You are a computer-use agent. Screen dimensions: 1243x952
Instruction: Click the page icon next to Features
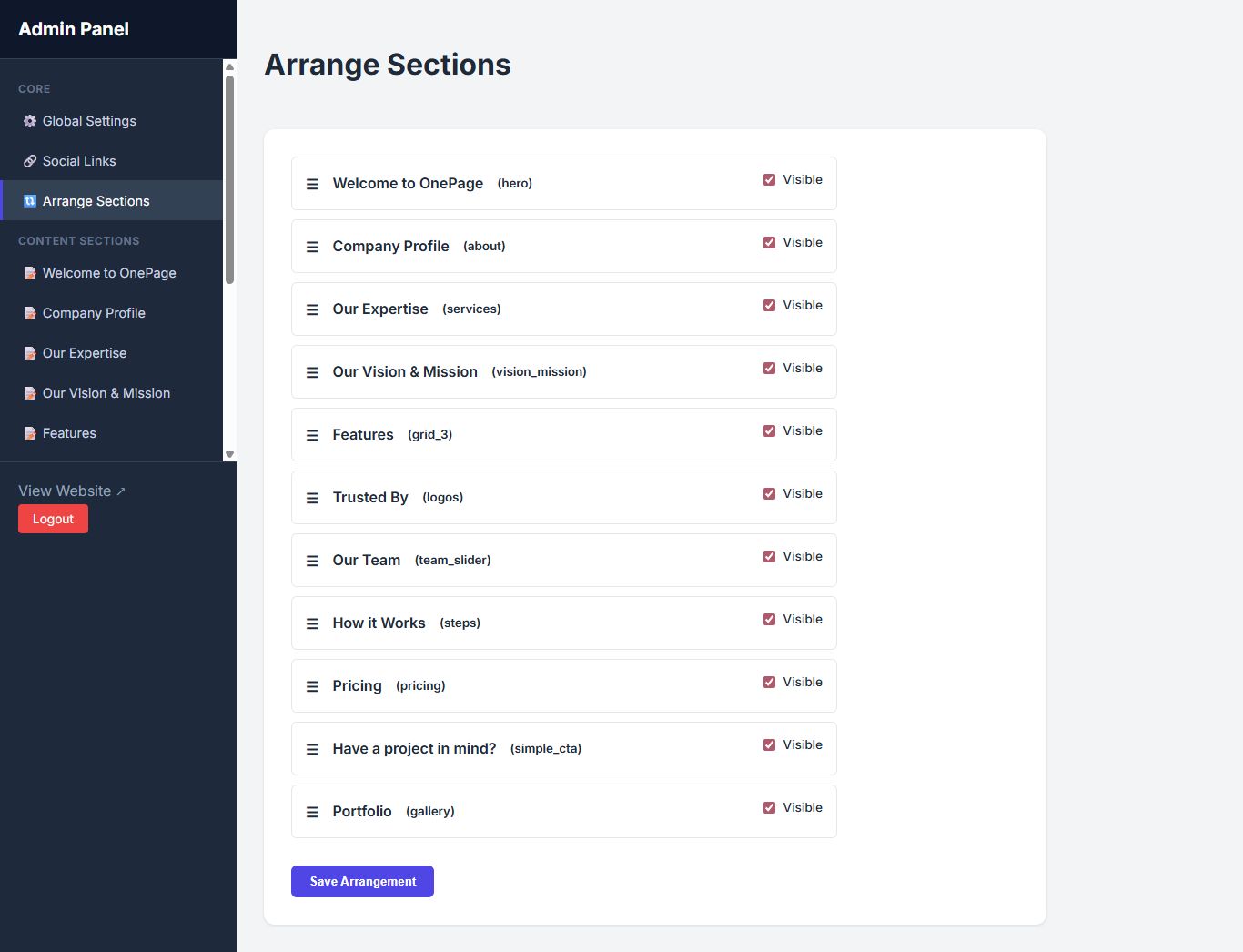click(x=30, y=433)
